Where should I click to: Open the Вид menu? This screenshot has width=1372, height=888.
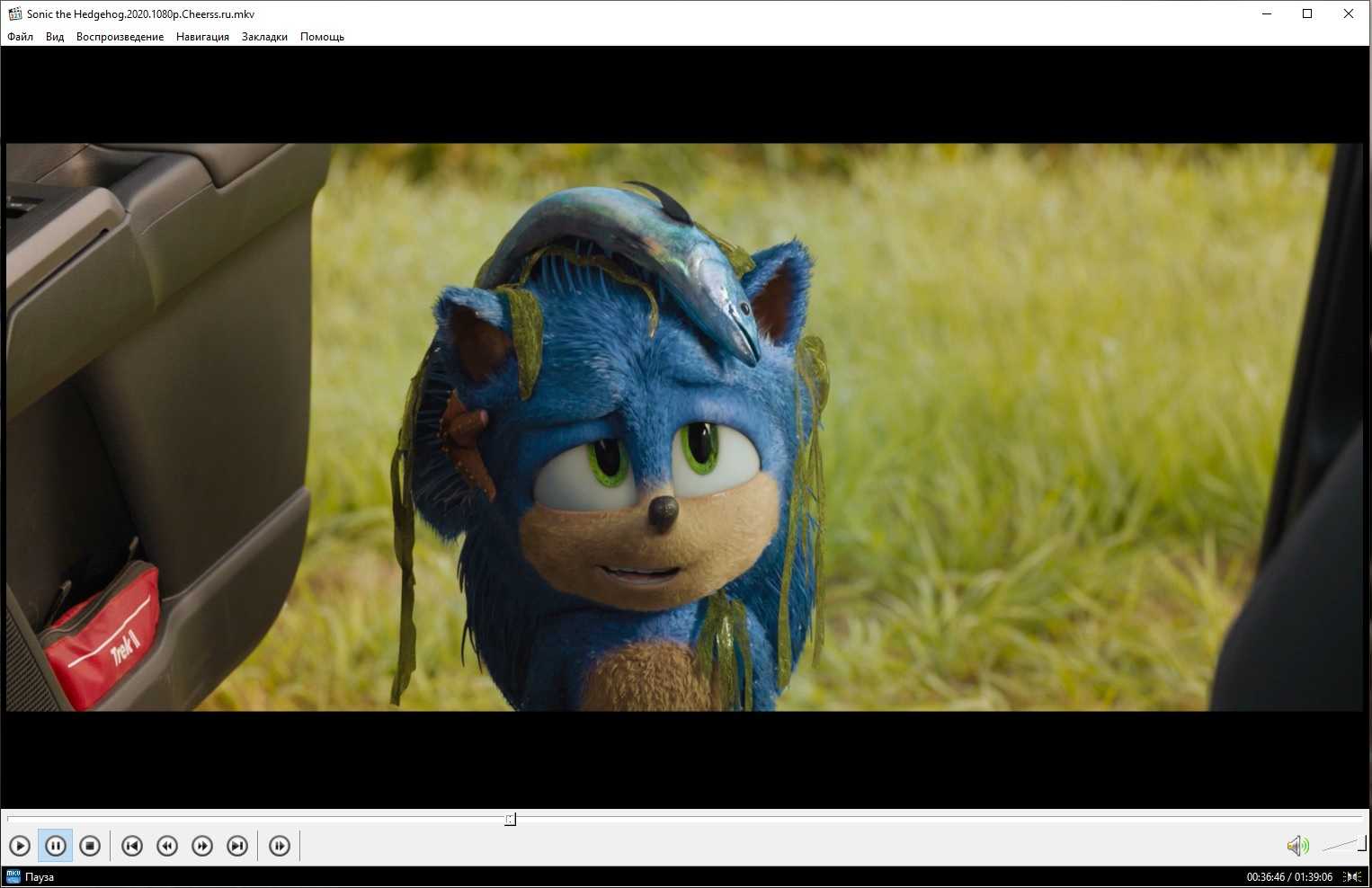pyautogui.click(x=55, y=37)
